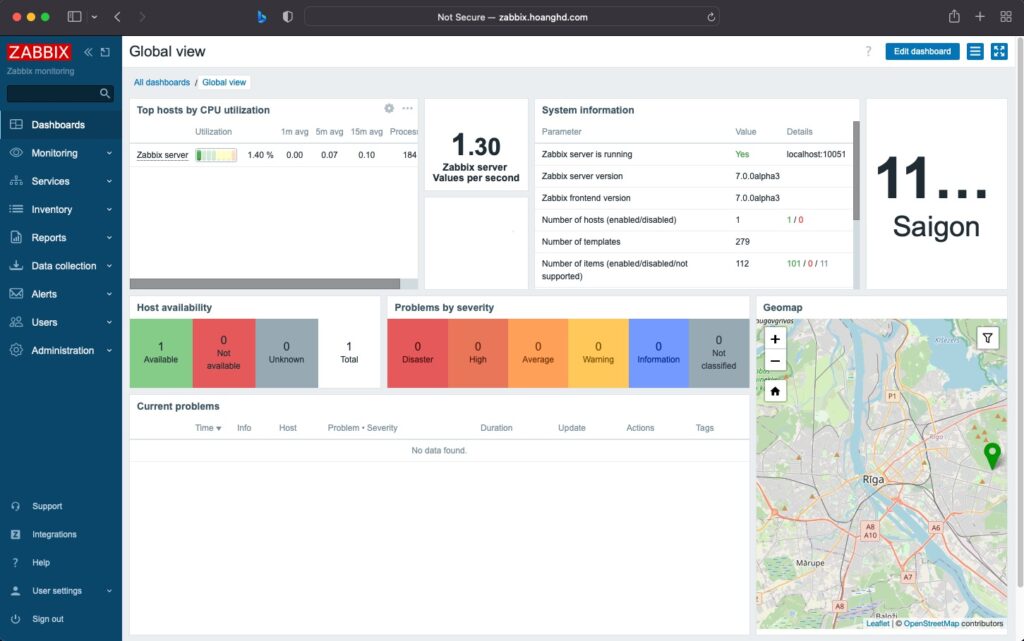The height and width of the screenshot is (641, 1024).
Task: Open Safari's share icon
Action: tap(954, 17)
